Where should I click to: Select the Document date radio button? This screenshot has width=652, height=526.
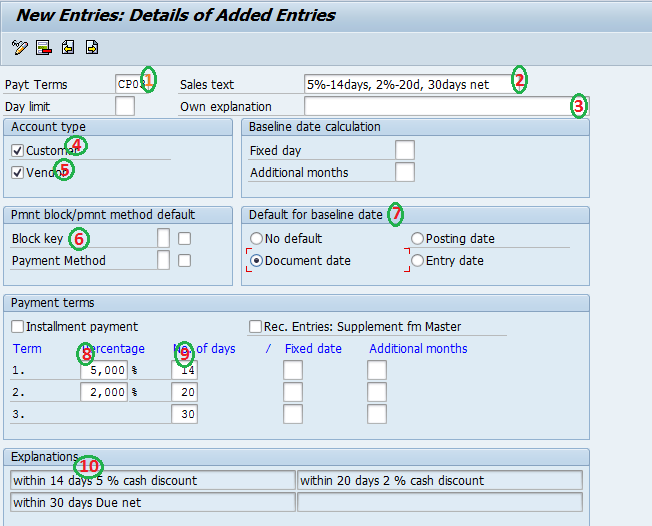click(257, 261)
